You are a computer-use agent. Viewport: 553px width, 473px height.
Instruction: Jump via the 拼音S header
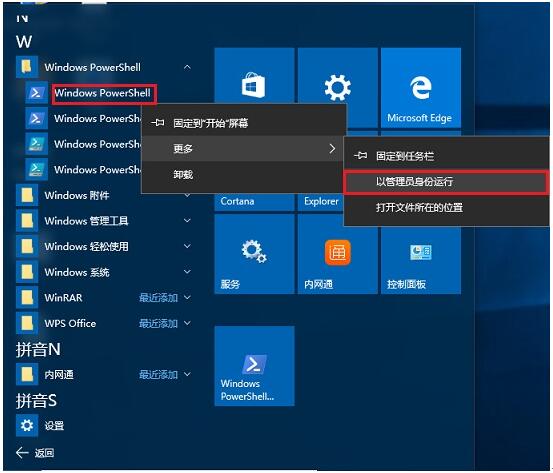tap(36, 401)
